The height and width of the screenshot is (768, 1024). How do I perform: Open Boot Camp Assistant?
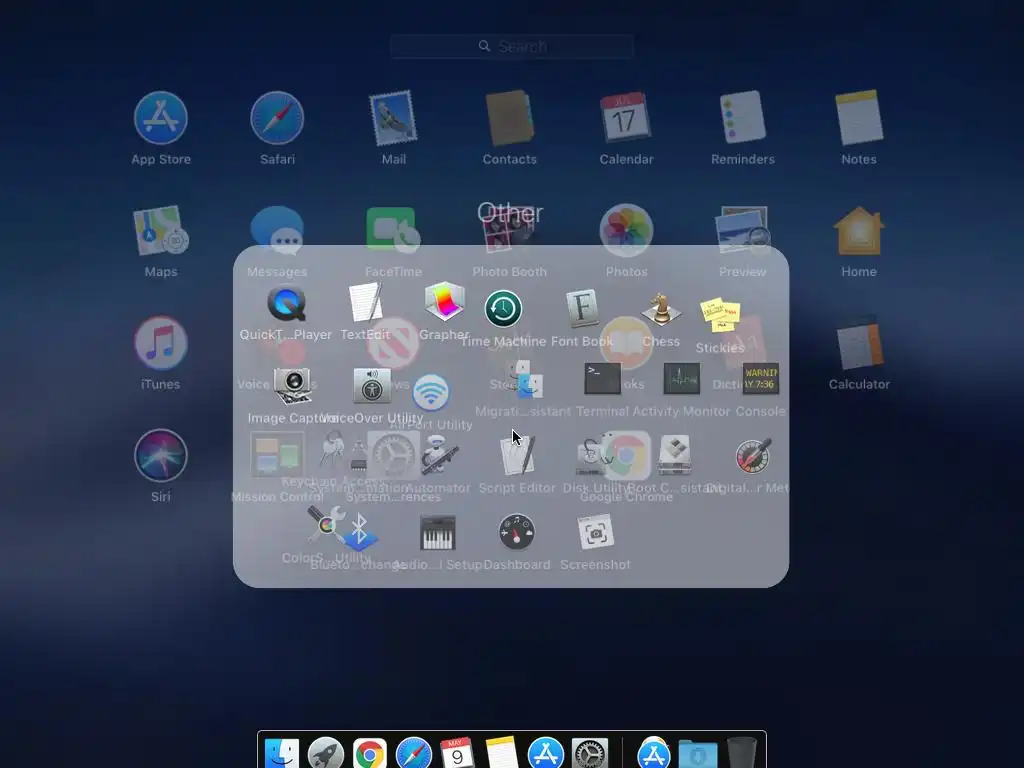coord(675,455)
